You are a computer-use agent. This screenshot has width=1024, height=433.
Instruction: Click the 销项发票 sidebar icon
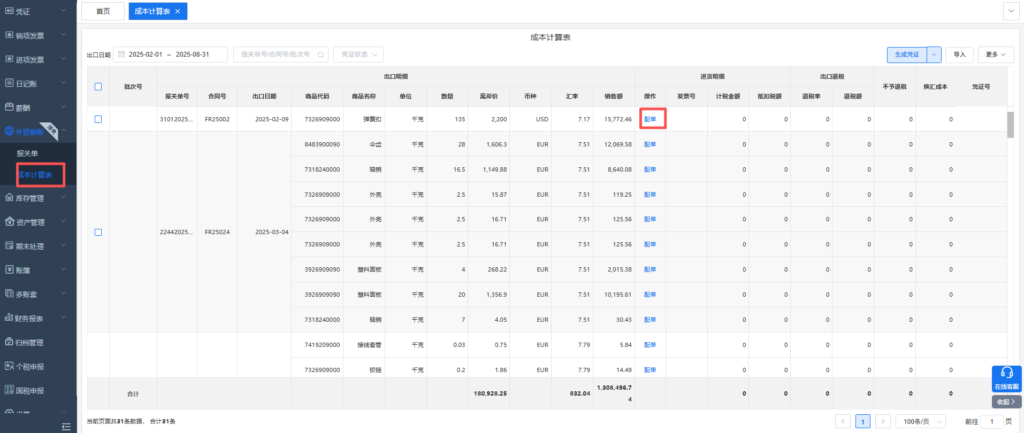coord(8,35)
